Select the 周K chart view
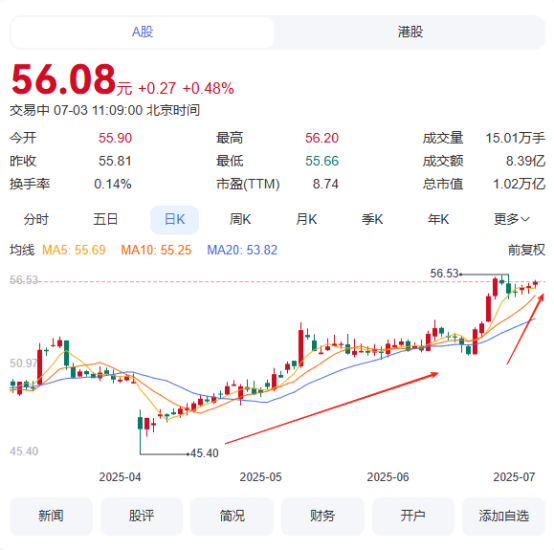Screen dimensions: 554x550 [240, 220]
